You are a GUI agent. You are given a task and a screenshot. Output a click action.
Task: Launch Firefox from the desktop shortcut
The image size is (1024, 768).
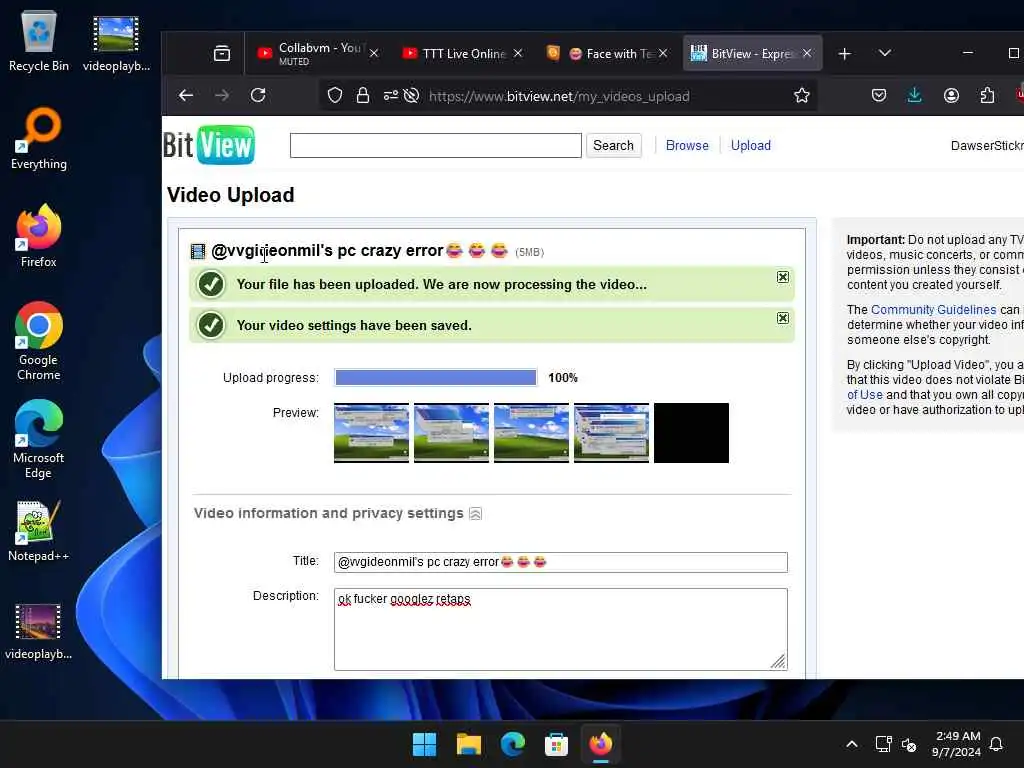pyautogui.click(x=39, y=236)
